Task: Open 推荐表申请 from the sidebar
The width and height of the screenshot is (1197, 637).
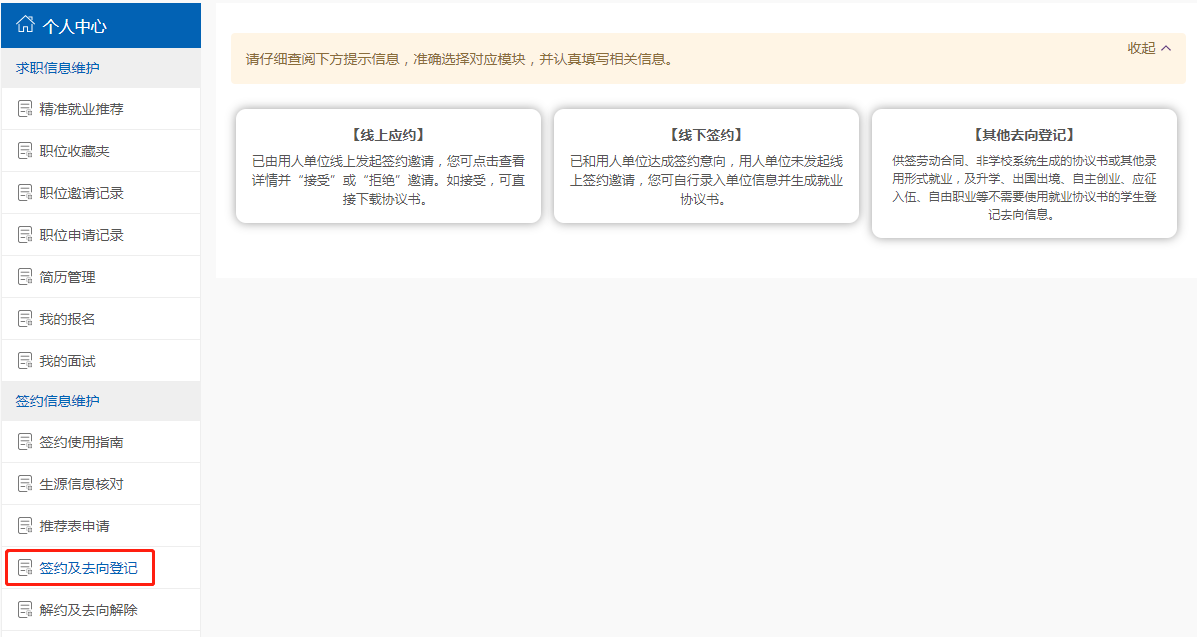Action: click(74, 526)
